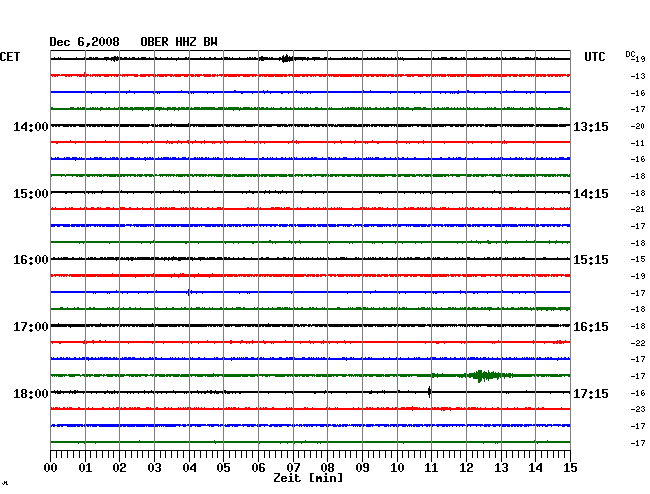Click the 14:00 CET time label
This screenshot has height=494, width=650.
31,126
